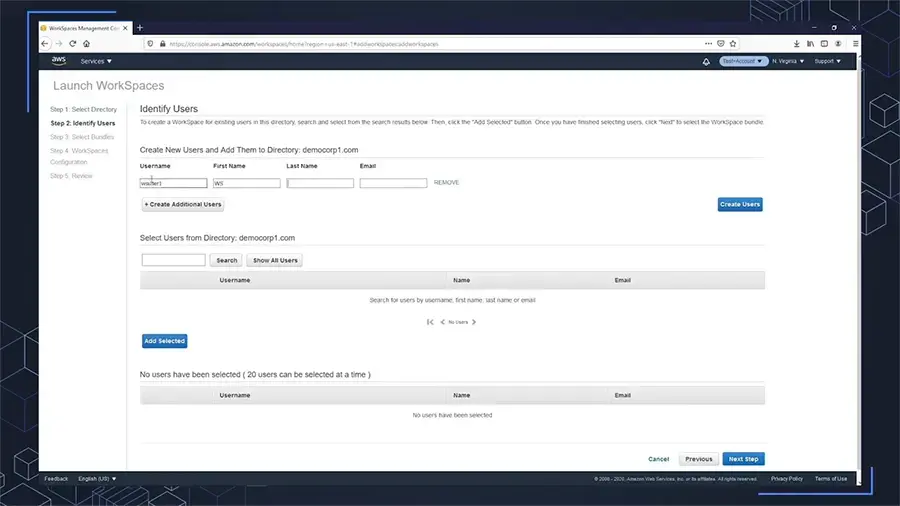
Task: Click Step 3: Select Bundles
Action: click(82, 137)
